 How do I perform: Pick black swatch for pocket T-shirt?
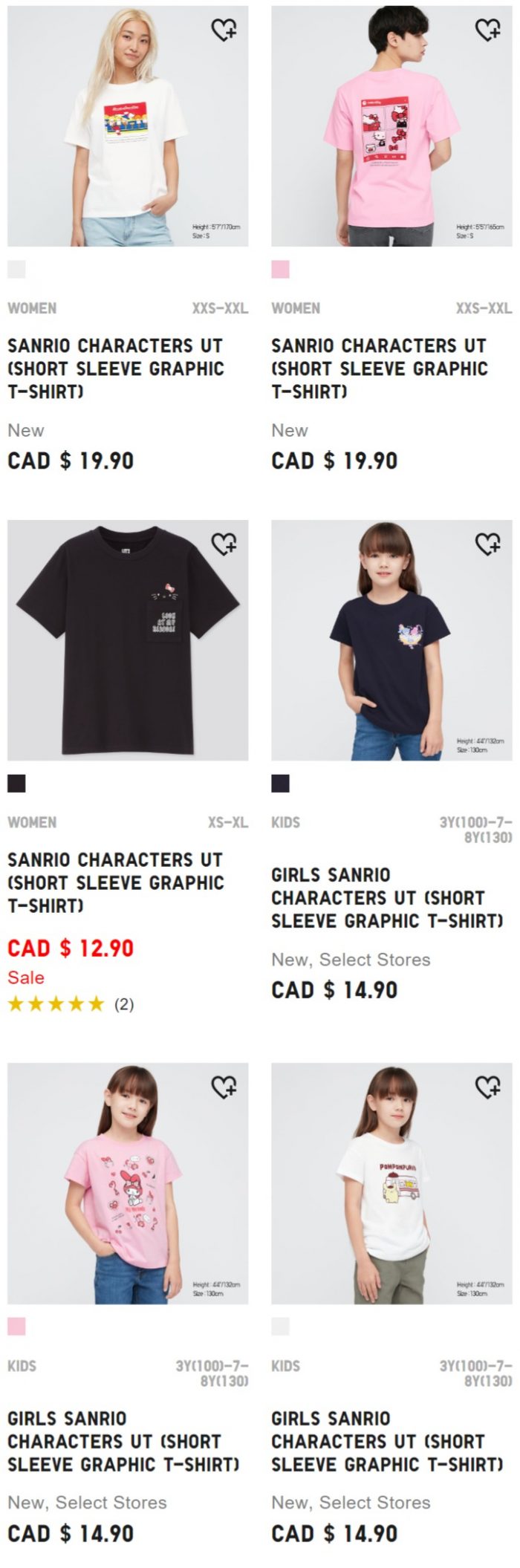point(16,783)
